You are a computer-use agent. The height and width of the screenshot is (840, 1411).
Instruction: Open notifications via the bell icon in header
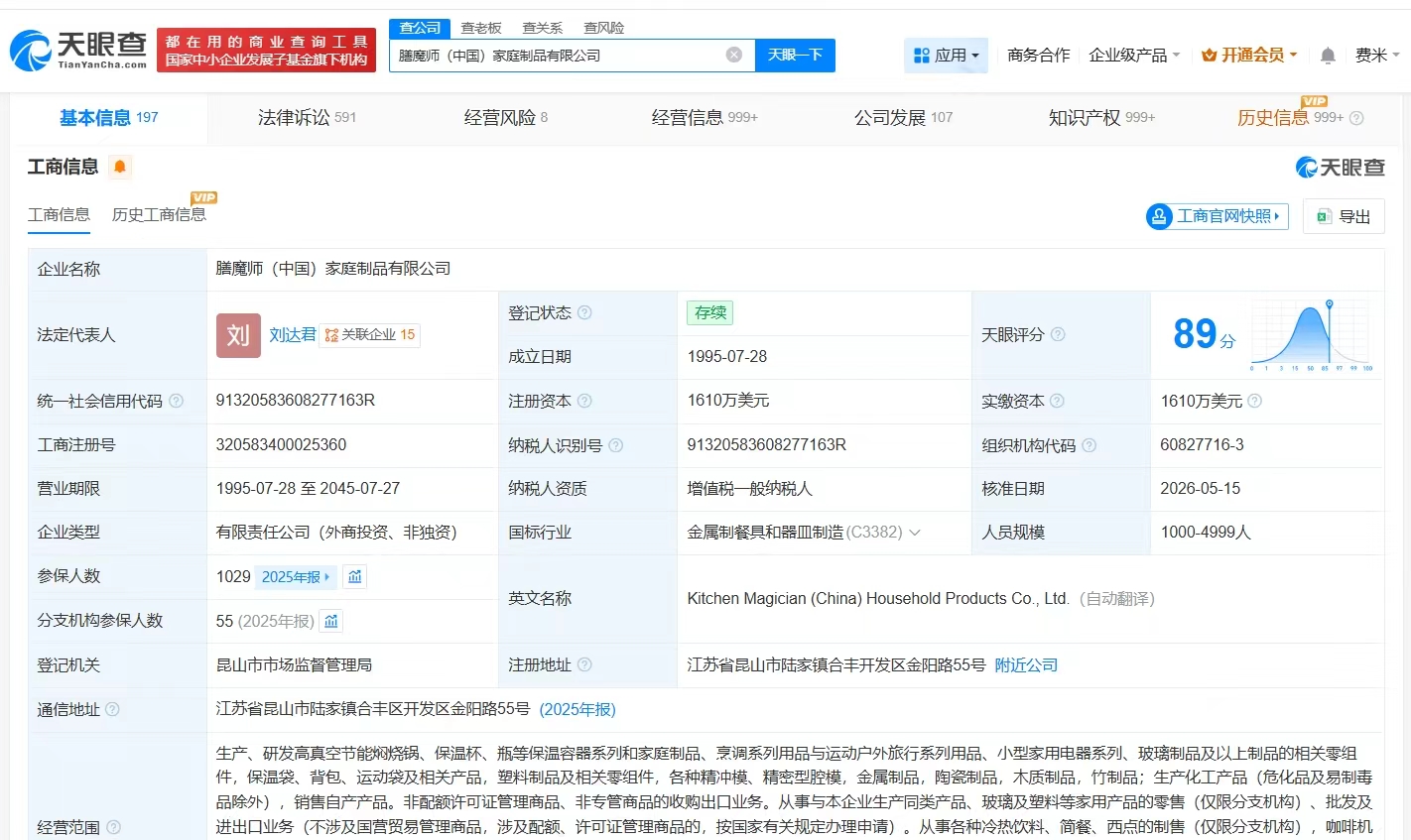(x=1328, y=56)
